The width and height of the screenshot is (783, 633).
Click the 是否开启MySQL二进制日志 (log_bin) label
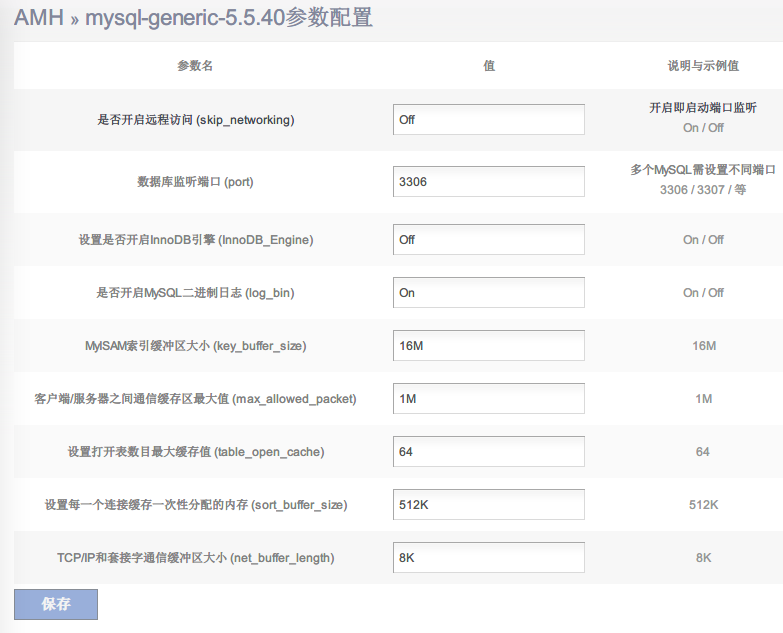pos(195,293)
